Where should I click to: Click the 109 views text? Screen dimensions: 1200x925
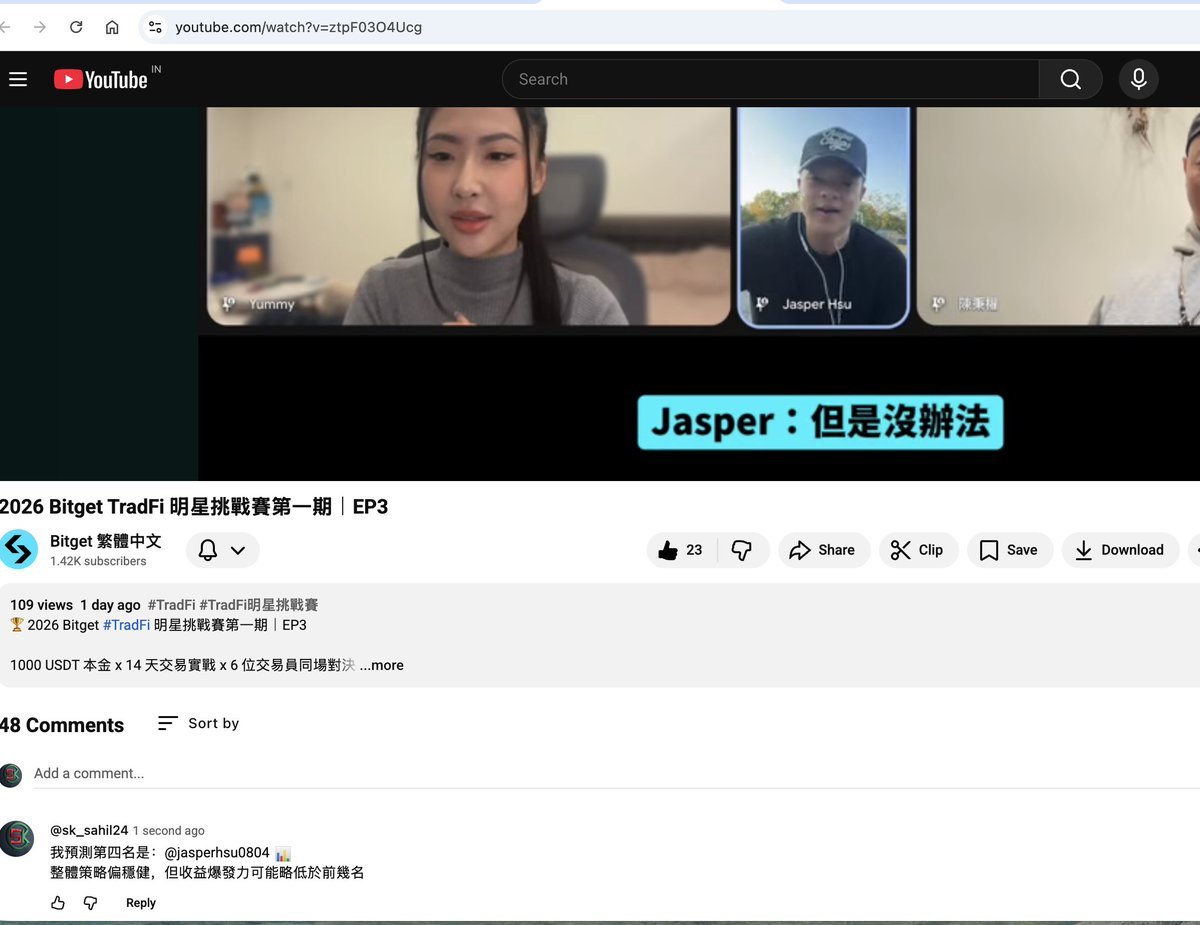(41, 605)
